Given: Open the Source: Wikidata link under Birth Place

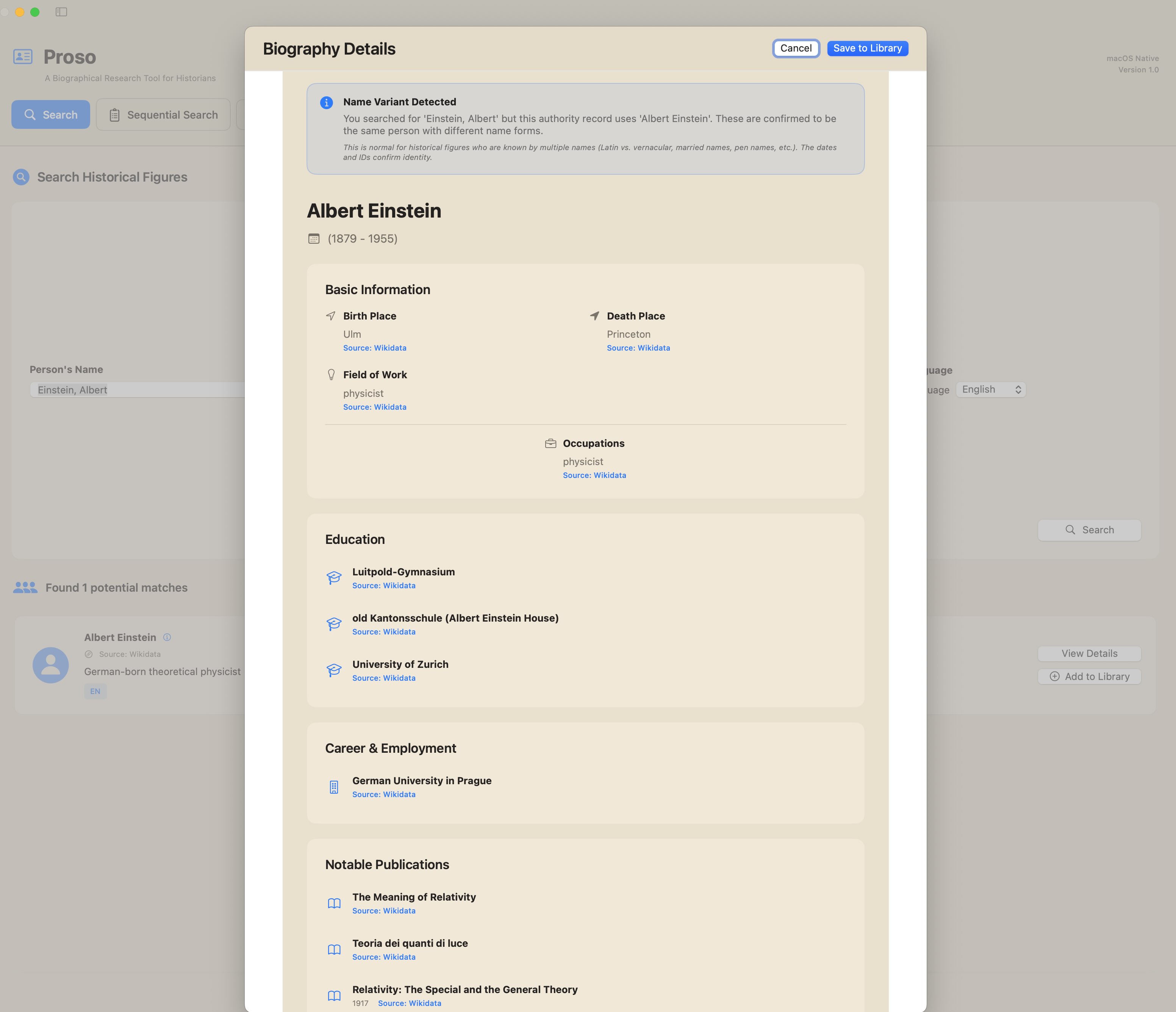Looking at the screenshot, I should [375, 348].
